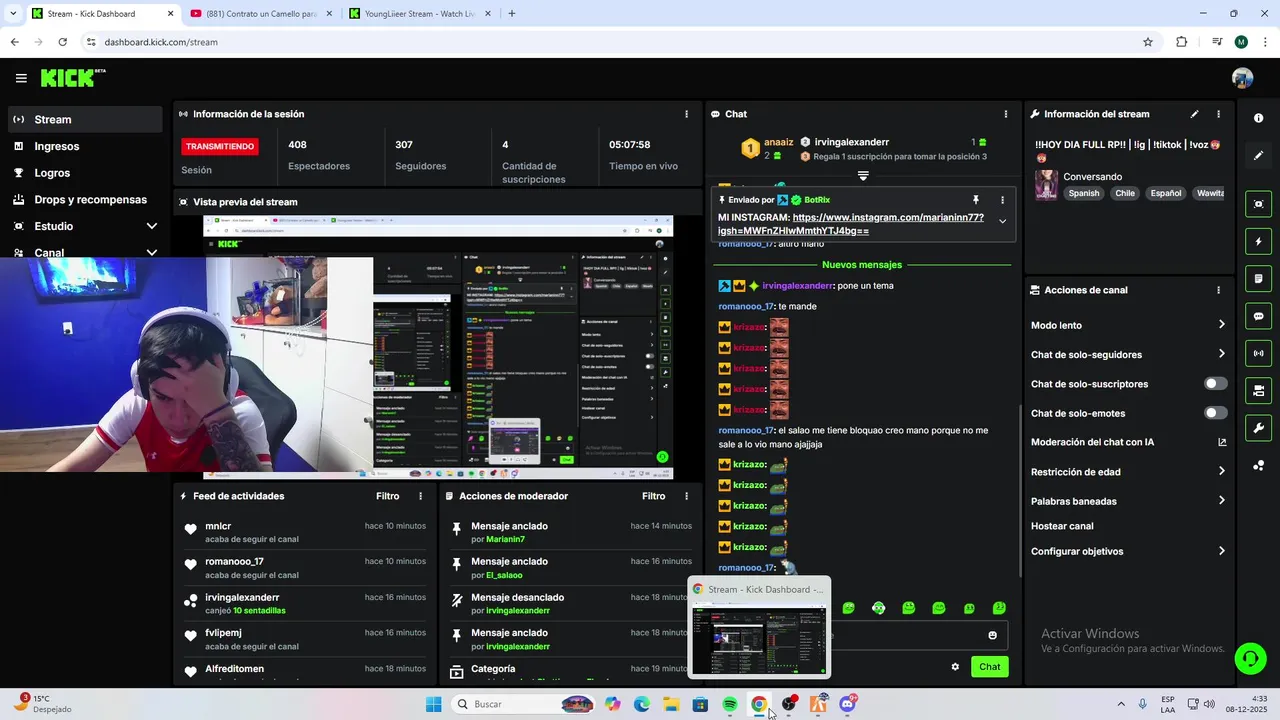Viewport: 1280px width, 720px height.
Task: Open the profile avatar menu
Action: point(1242,78)
